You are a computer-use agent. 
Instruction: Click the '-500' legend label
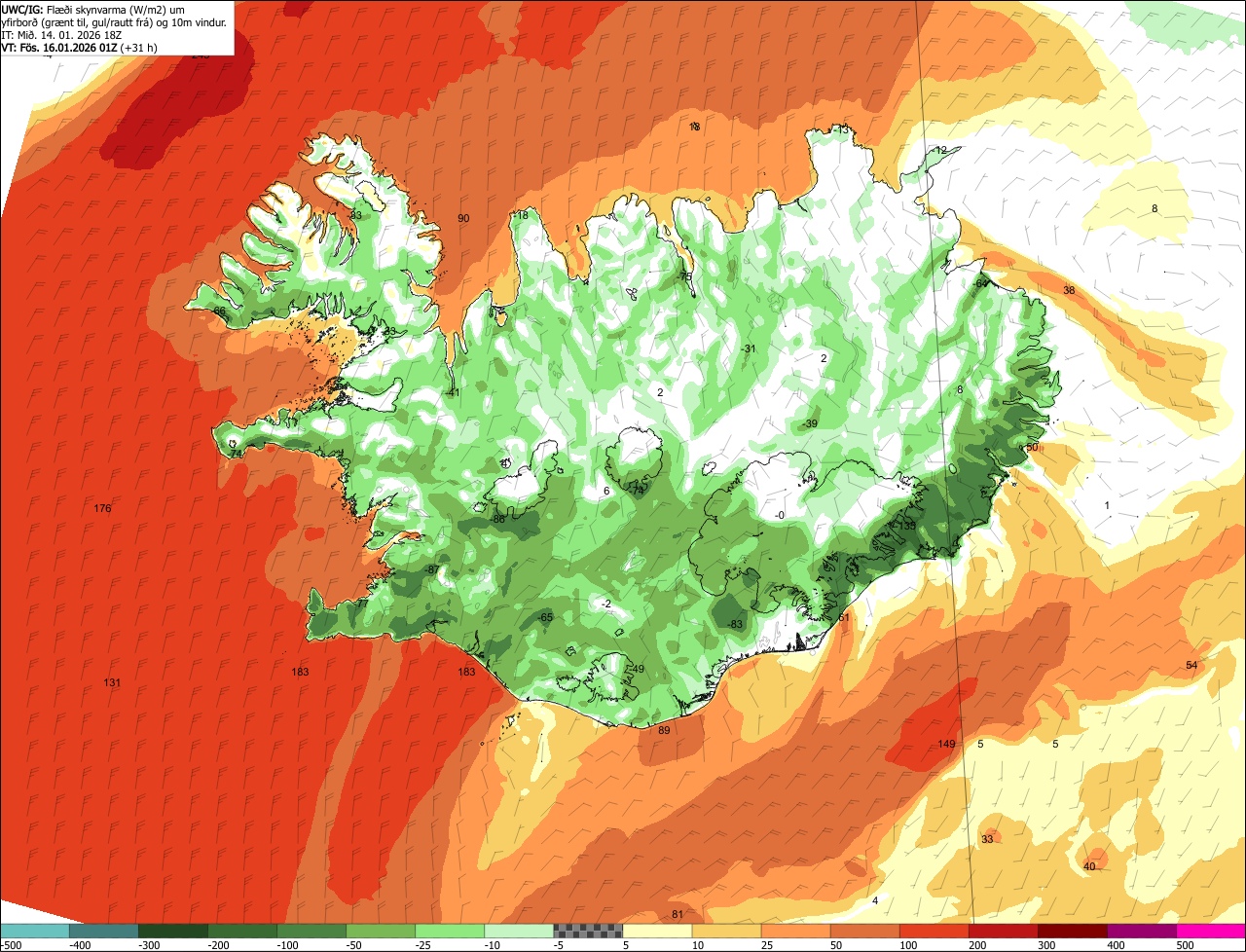[11, 945]
